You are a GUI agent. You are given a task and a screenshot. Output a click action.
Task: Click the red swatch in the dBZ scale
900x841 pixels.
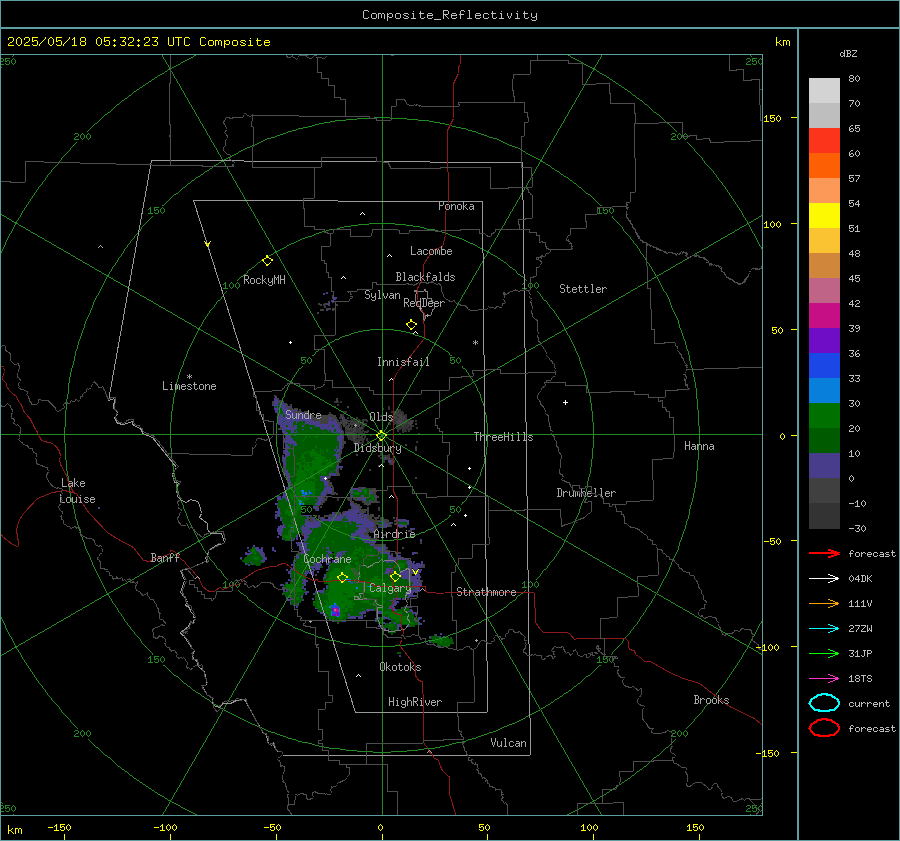824,141
